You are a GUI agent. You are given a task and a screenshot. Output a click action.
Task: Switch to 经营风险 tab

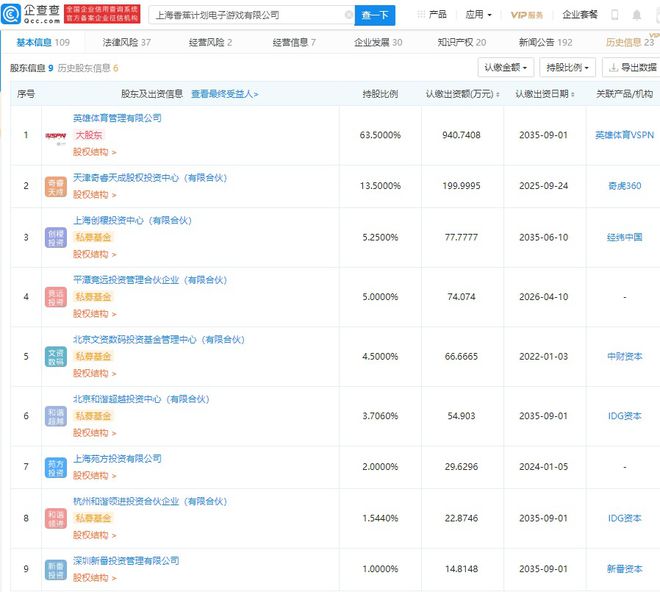(x=210, y=43)
